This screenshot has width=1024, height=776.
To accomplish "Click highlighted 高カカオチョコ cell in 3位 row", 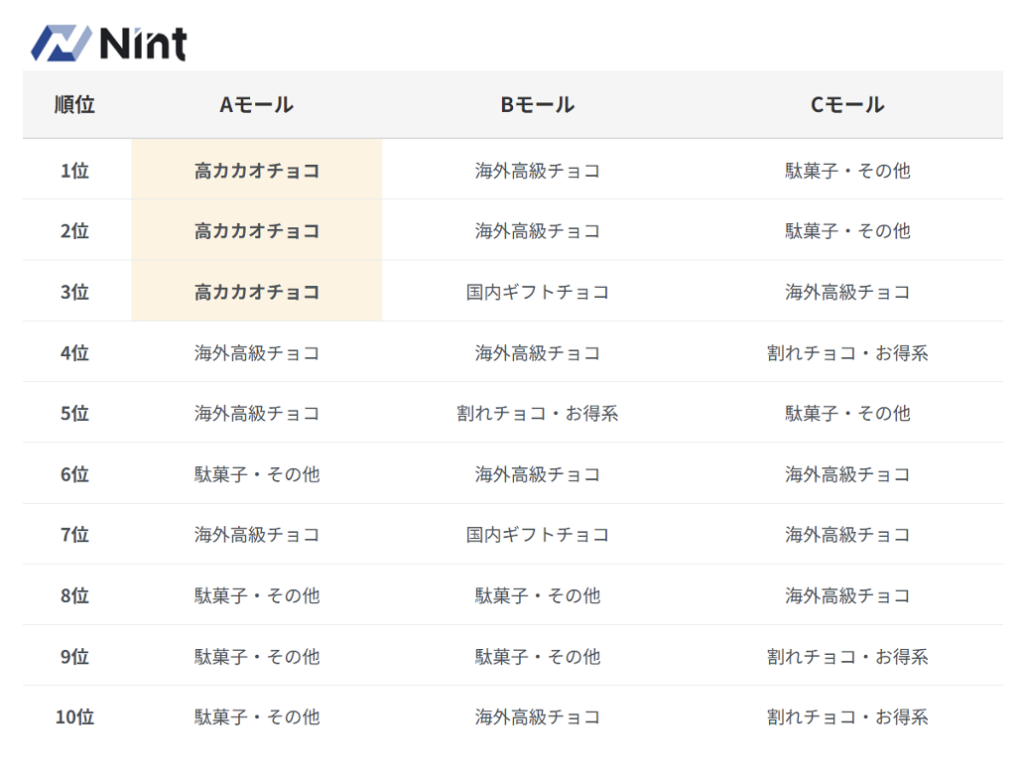I will (x=257, y=292).
